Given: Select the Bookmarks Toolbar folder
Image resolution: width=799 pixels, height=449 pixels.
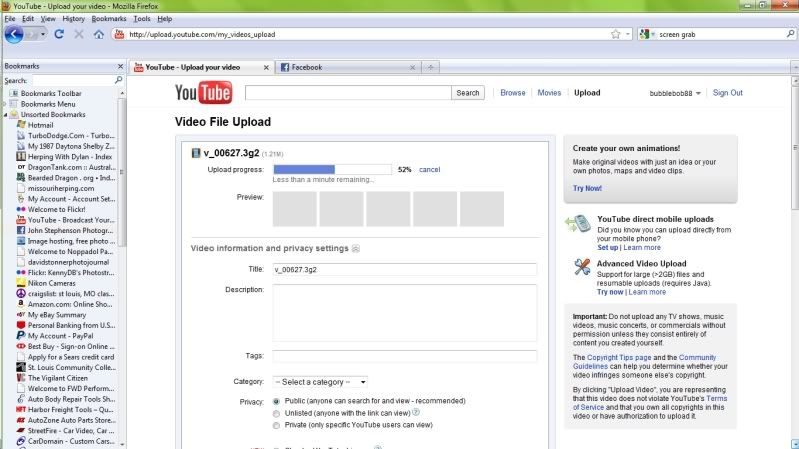Looking at the screenshot, I should pyautogui.click(x=51, y=93).
